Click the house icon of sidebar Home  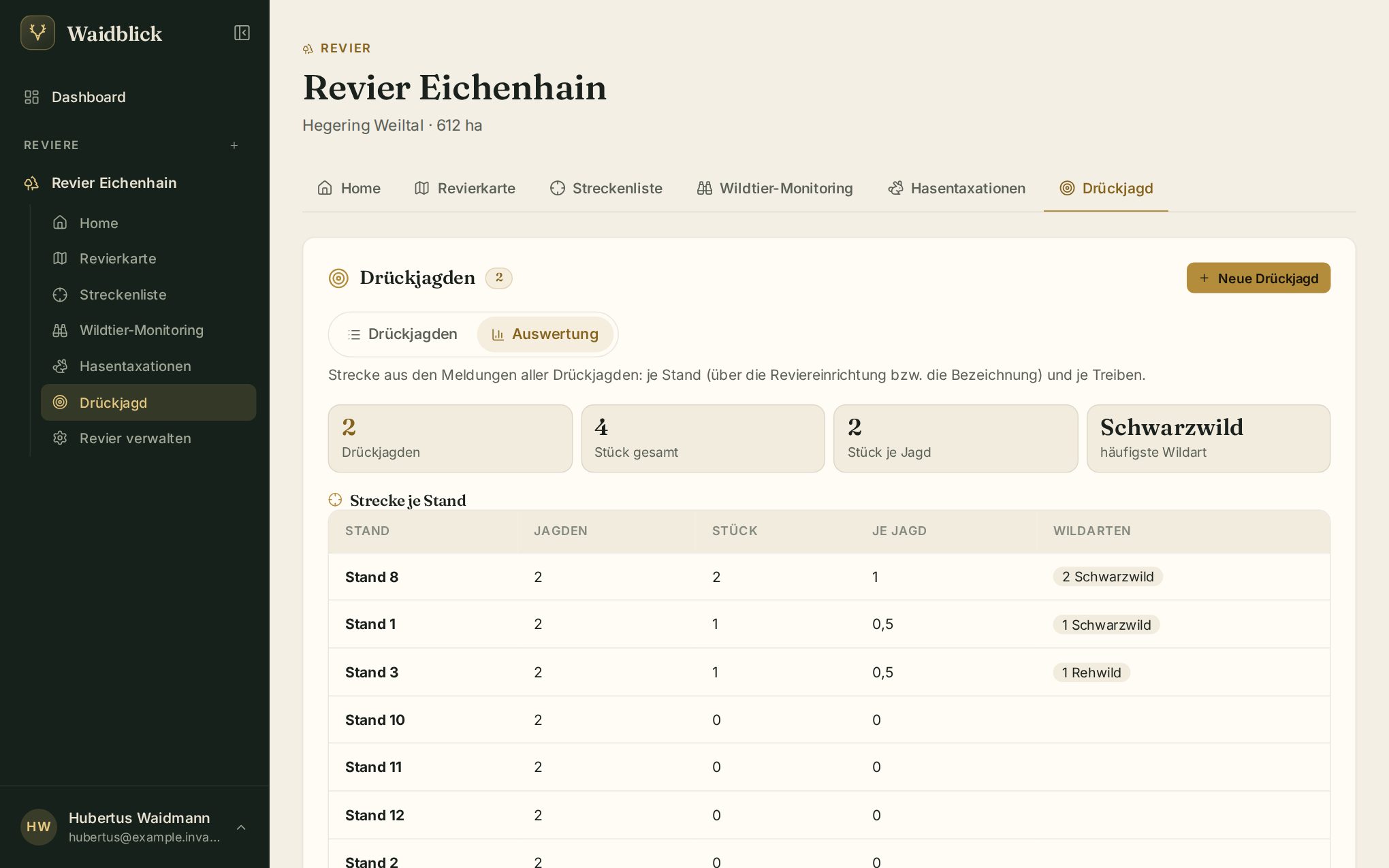[60, 223]
